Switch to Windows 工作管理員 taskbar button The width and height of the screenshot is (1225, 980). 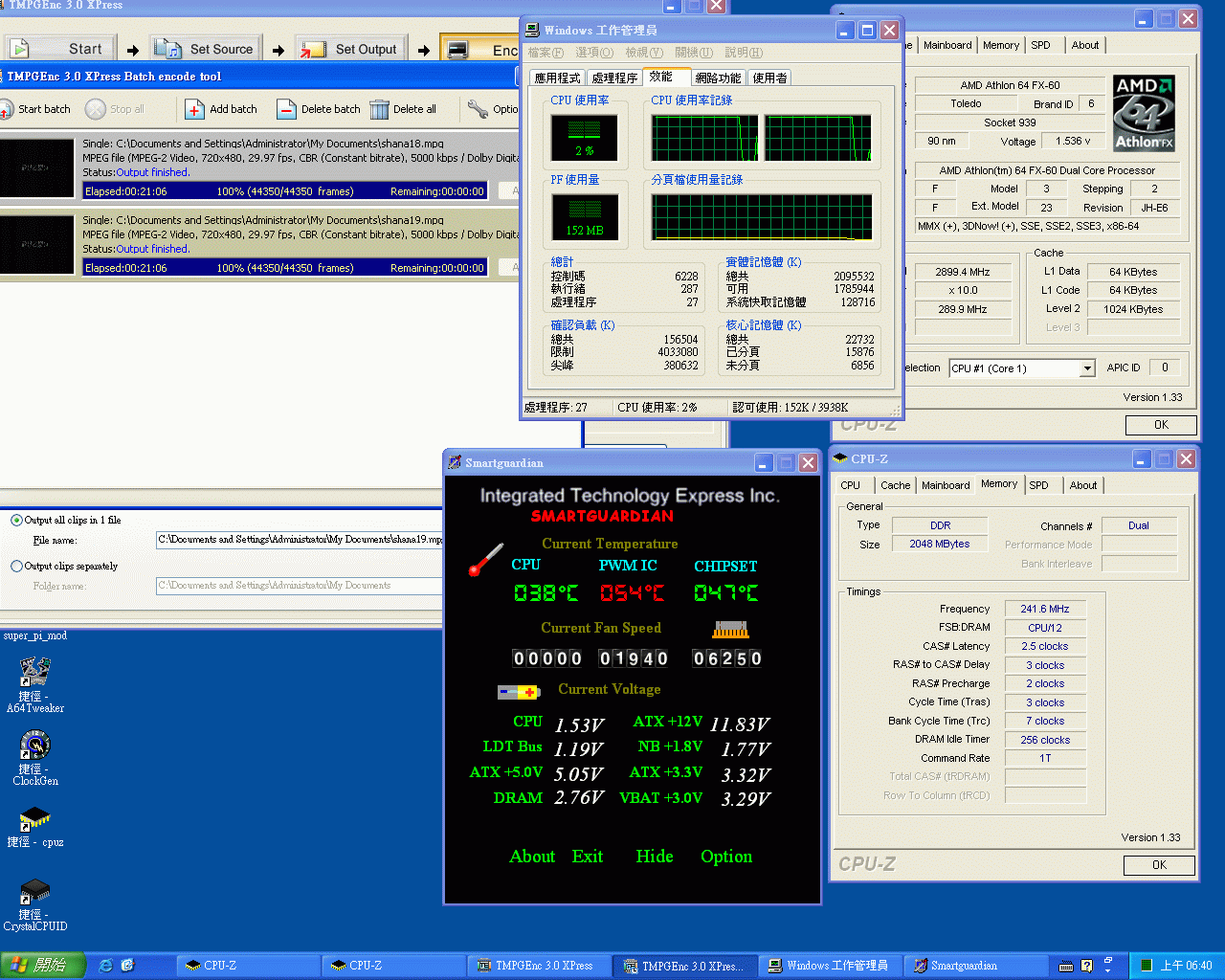[829, 966]
